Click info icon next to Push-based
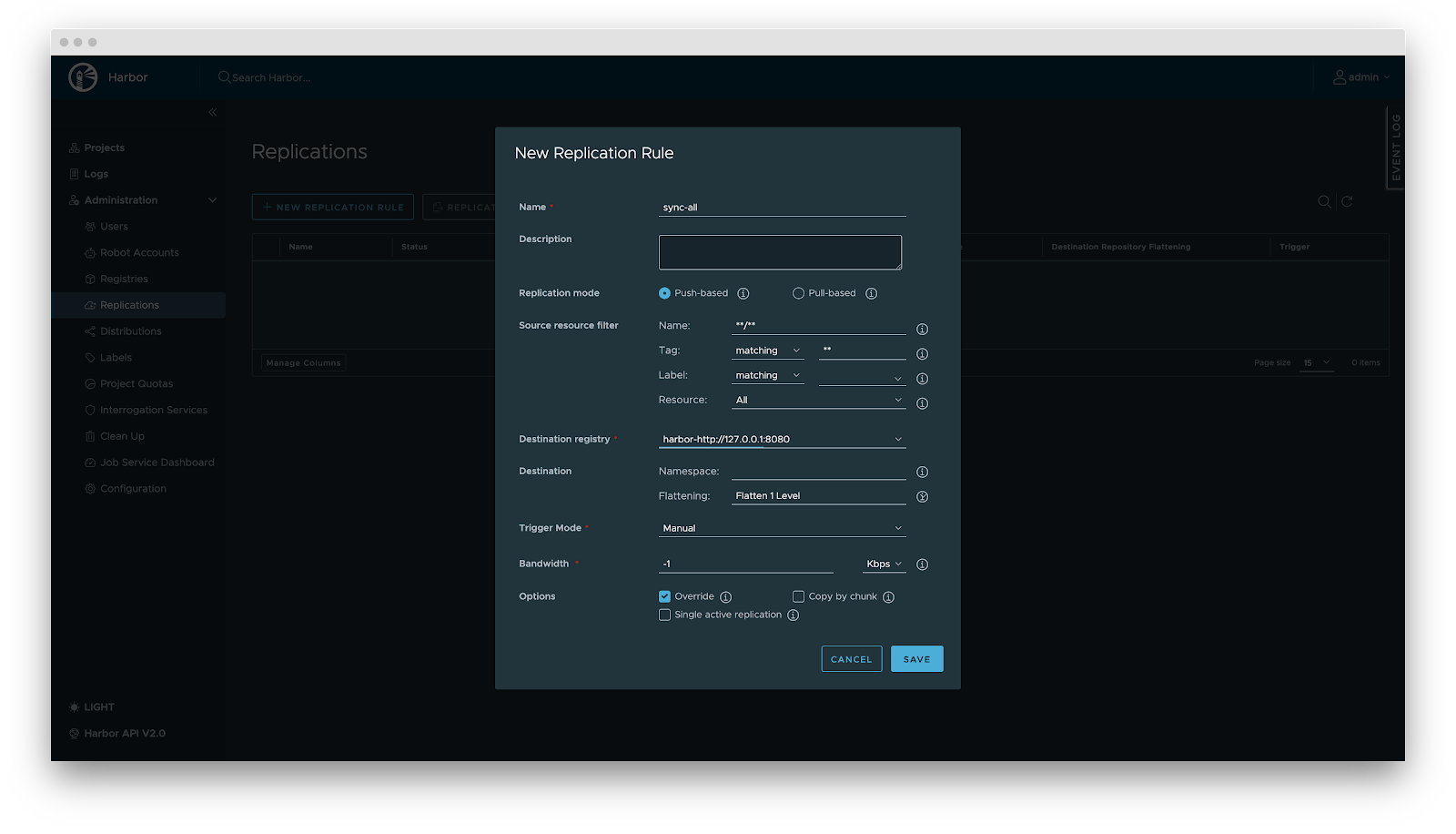 point(743,293)
